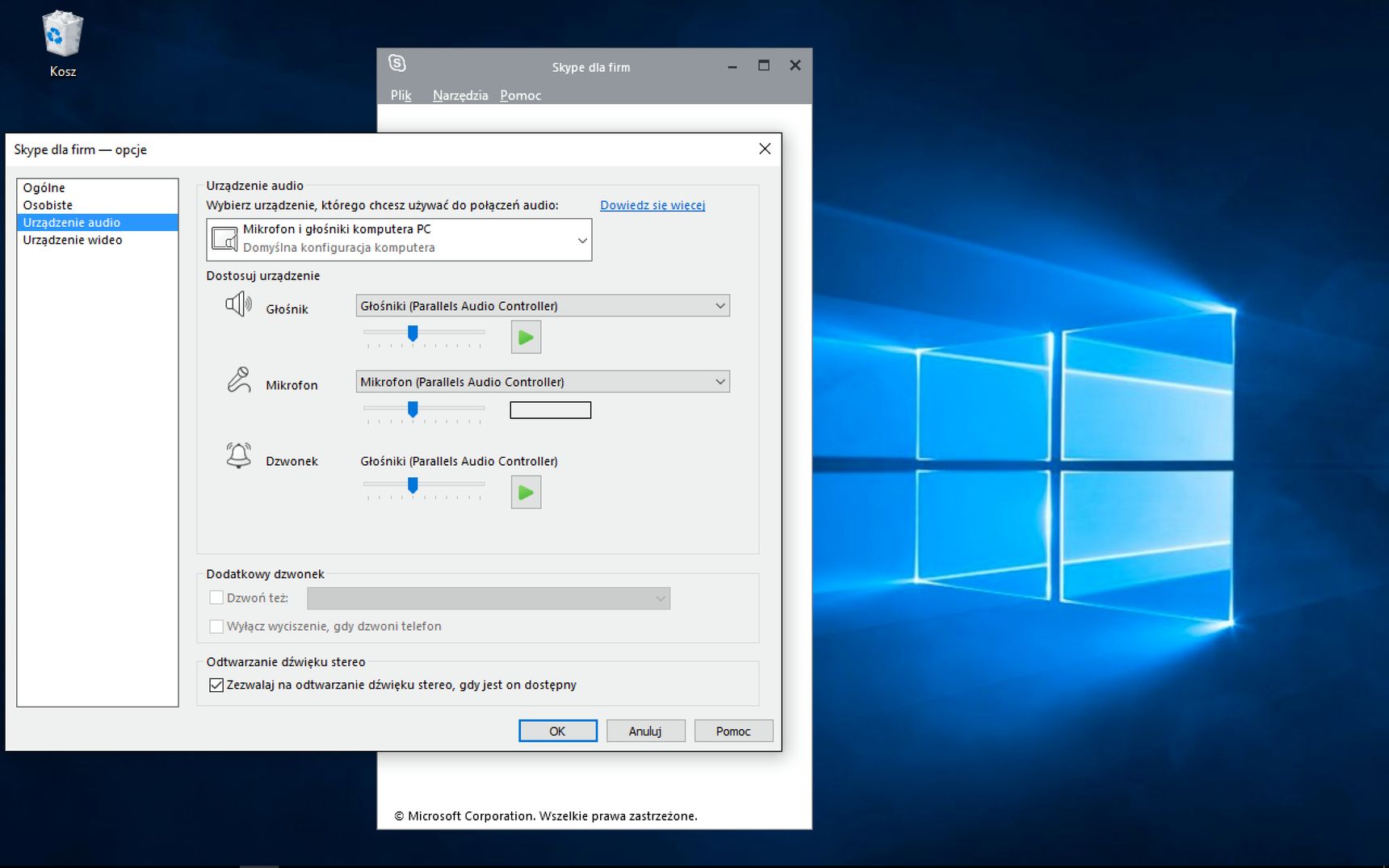Click the 'Głośniki (Parallels Audio Controller)' Dzwonek text
This screenshot has height=868, width=1389.
[459, 461]
